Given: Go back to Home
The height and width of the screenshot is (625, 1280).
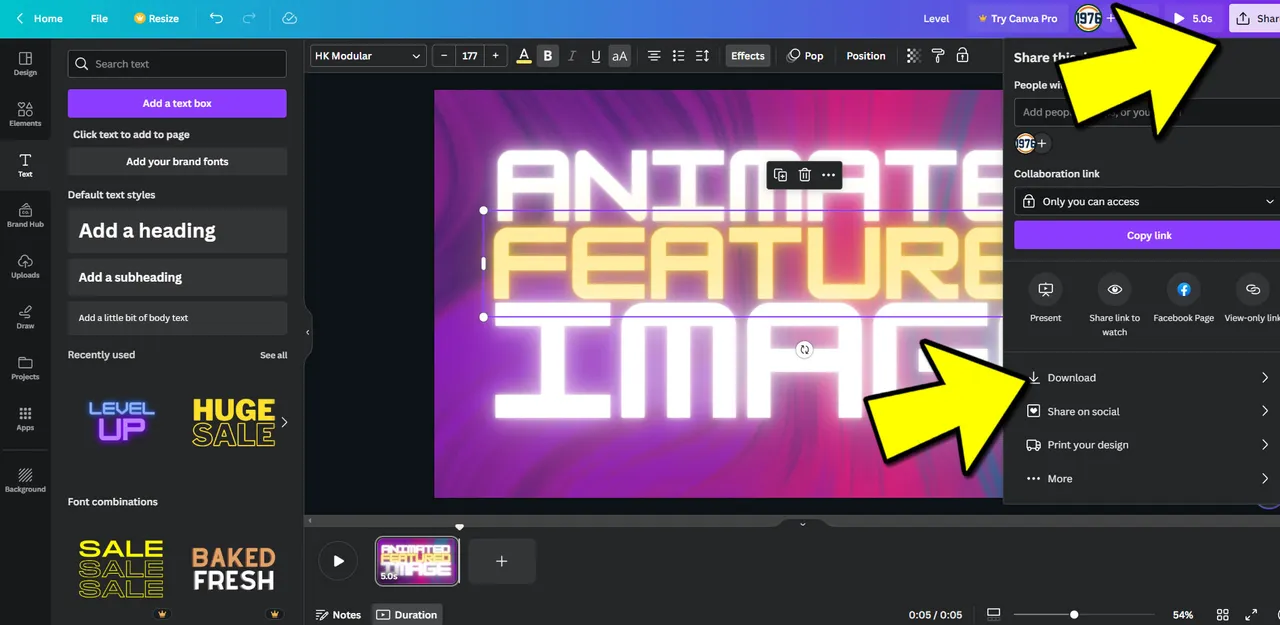Looking at the screenshot, I should click(39, 18).
